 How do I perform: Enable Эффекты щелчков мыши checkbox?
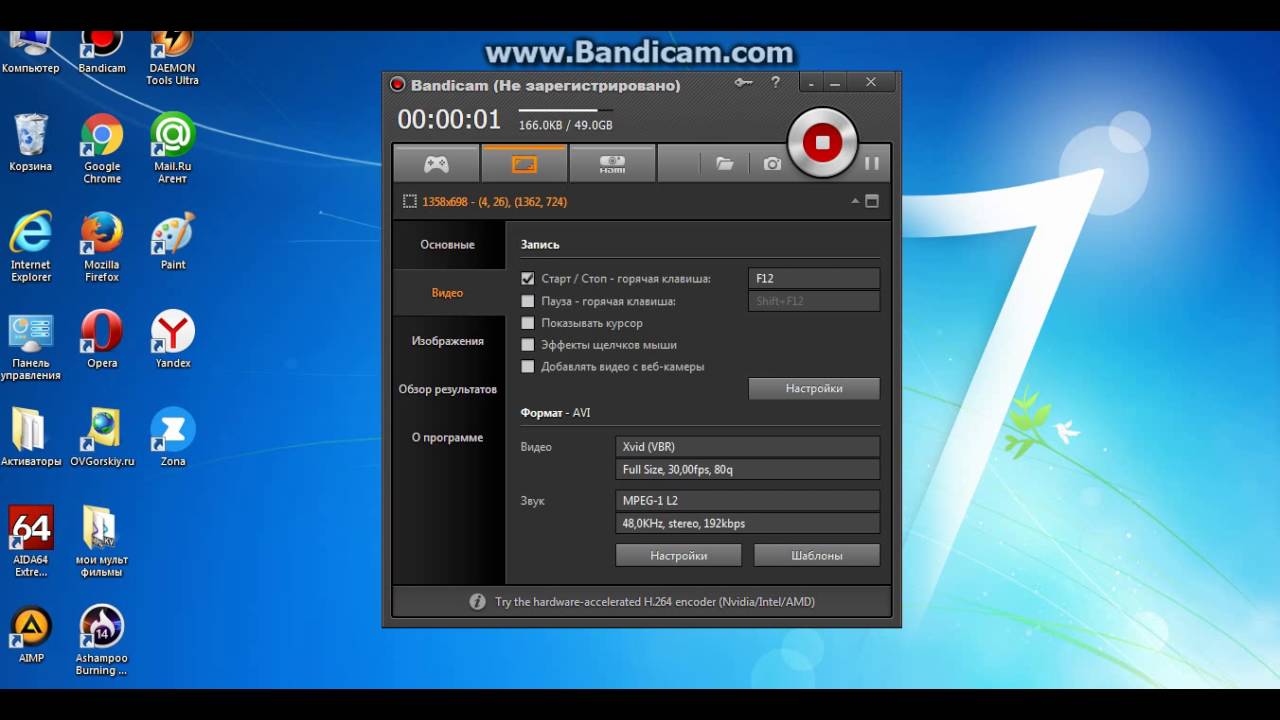tap(528, 345)
